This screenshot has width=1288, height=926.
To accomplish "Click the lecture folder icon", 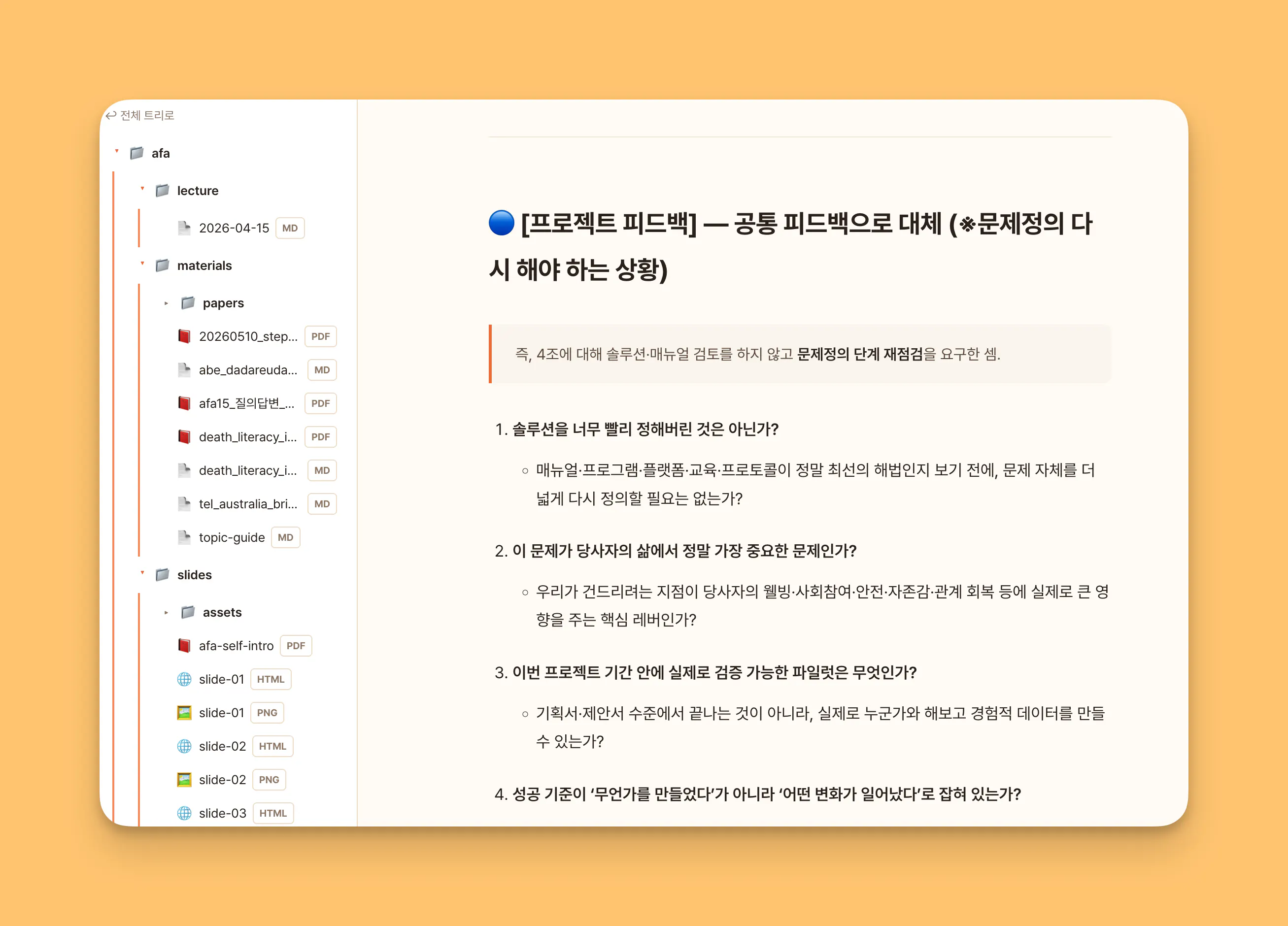I will click(163, 191).
